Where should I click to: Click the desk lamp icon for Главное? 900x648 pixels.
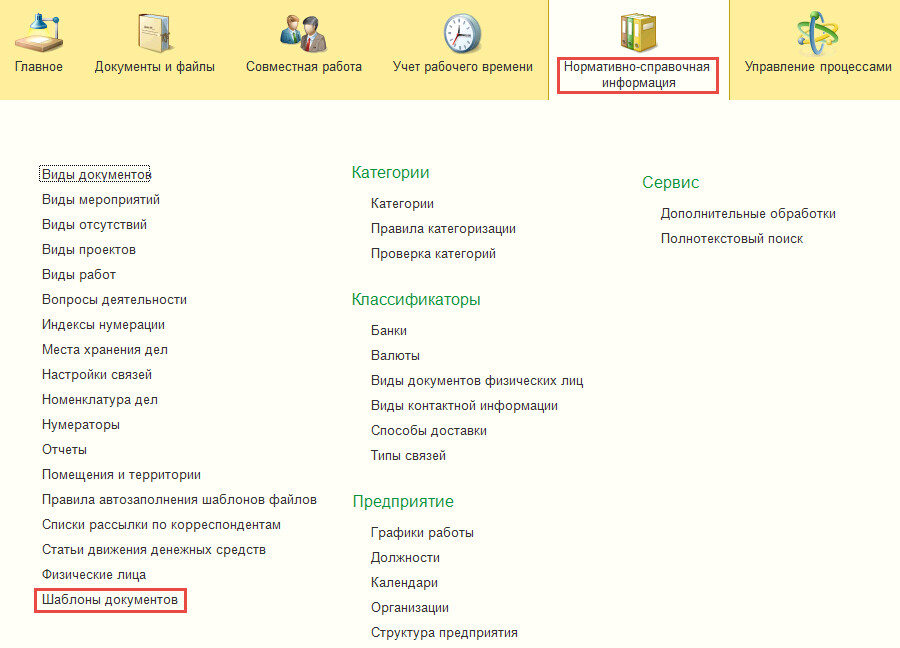pos(38,33)
